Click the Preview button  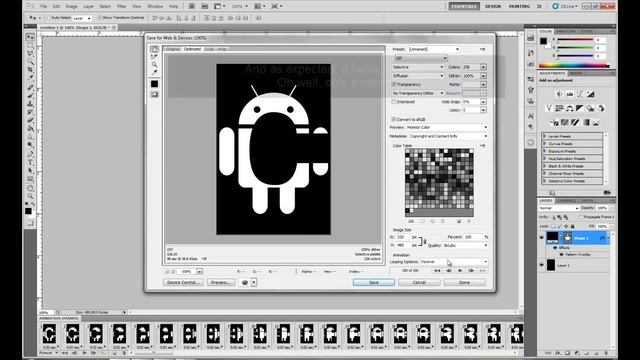pos(221,282)
